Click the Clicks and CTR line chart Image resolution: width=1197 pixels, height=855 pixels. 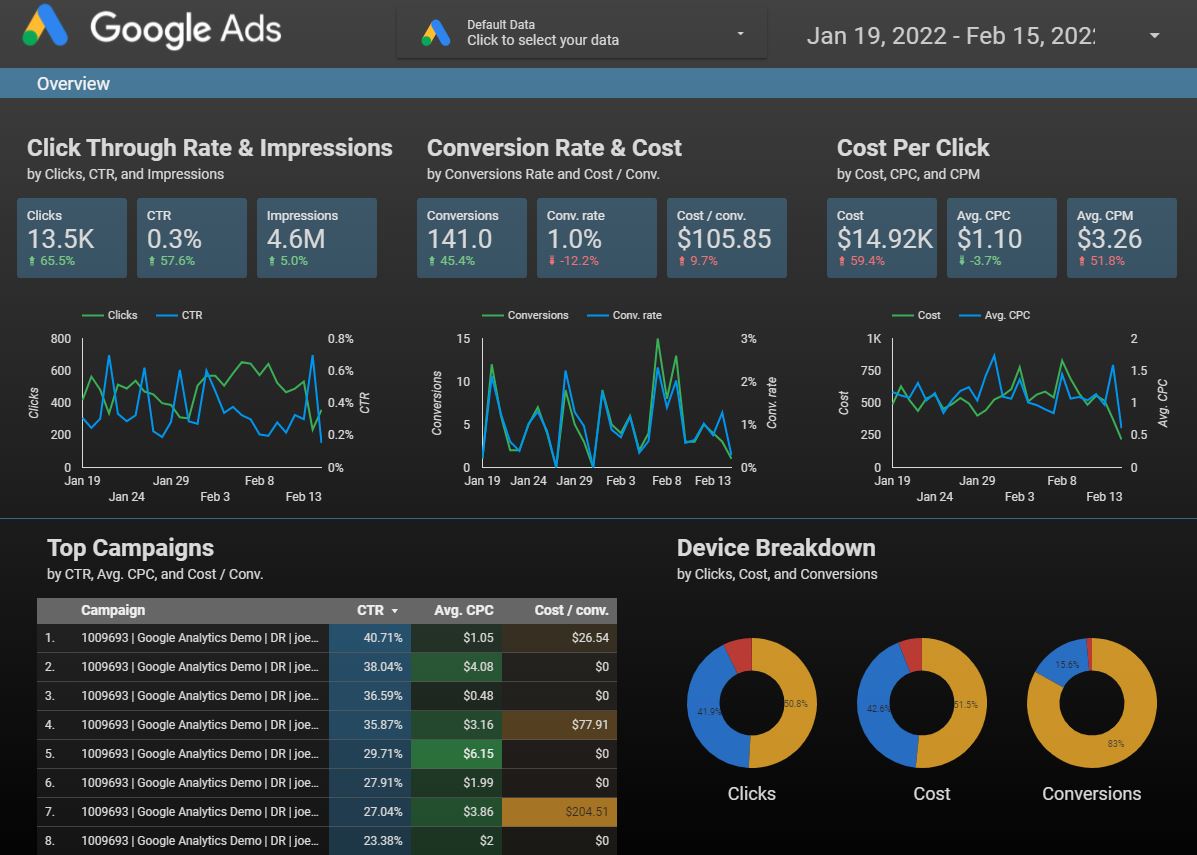pyautogui.click(x=202, y=403)
